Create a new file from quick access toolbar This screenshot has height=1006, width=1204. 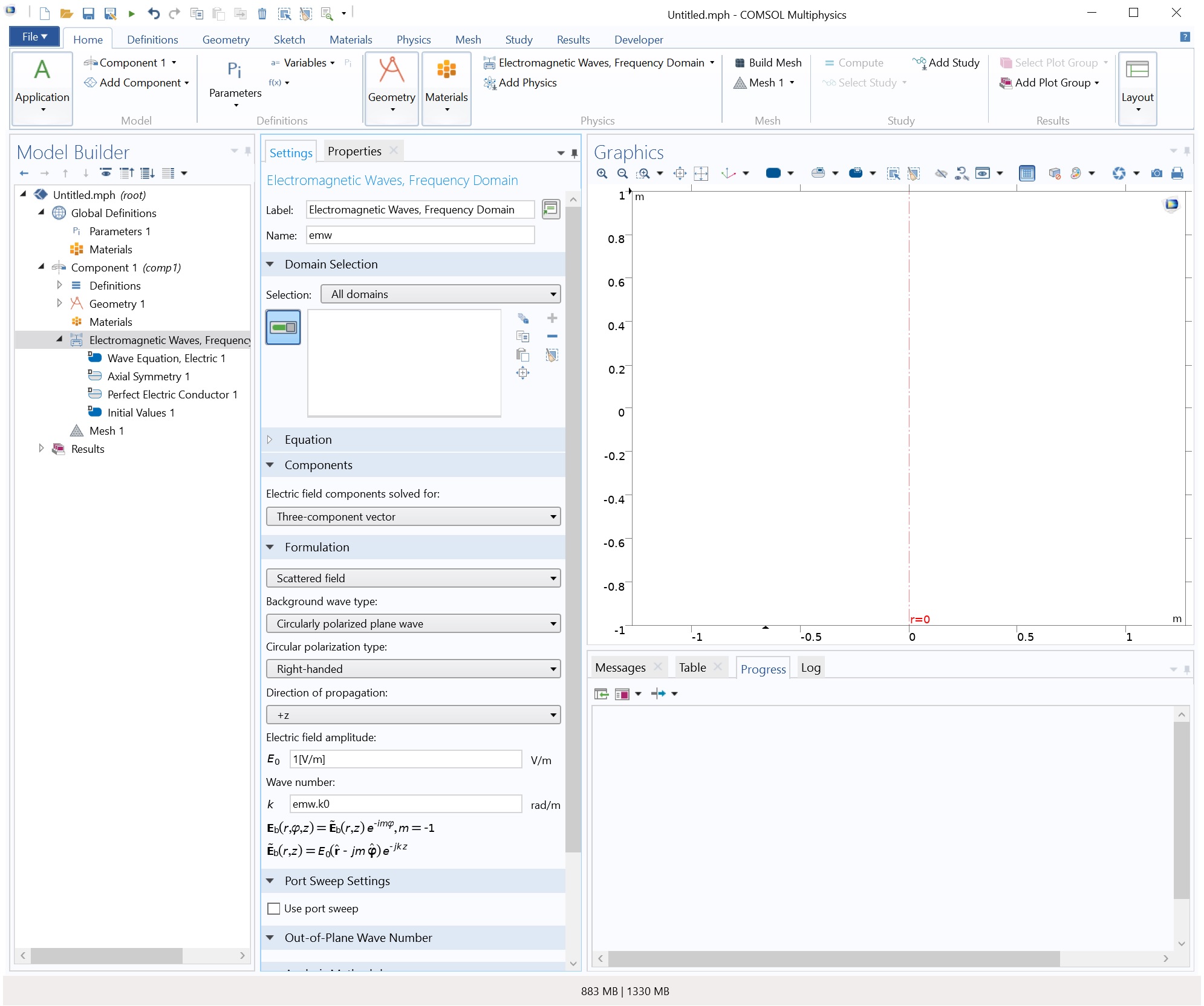click(45, 13)
